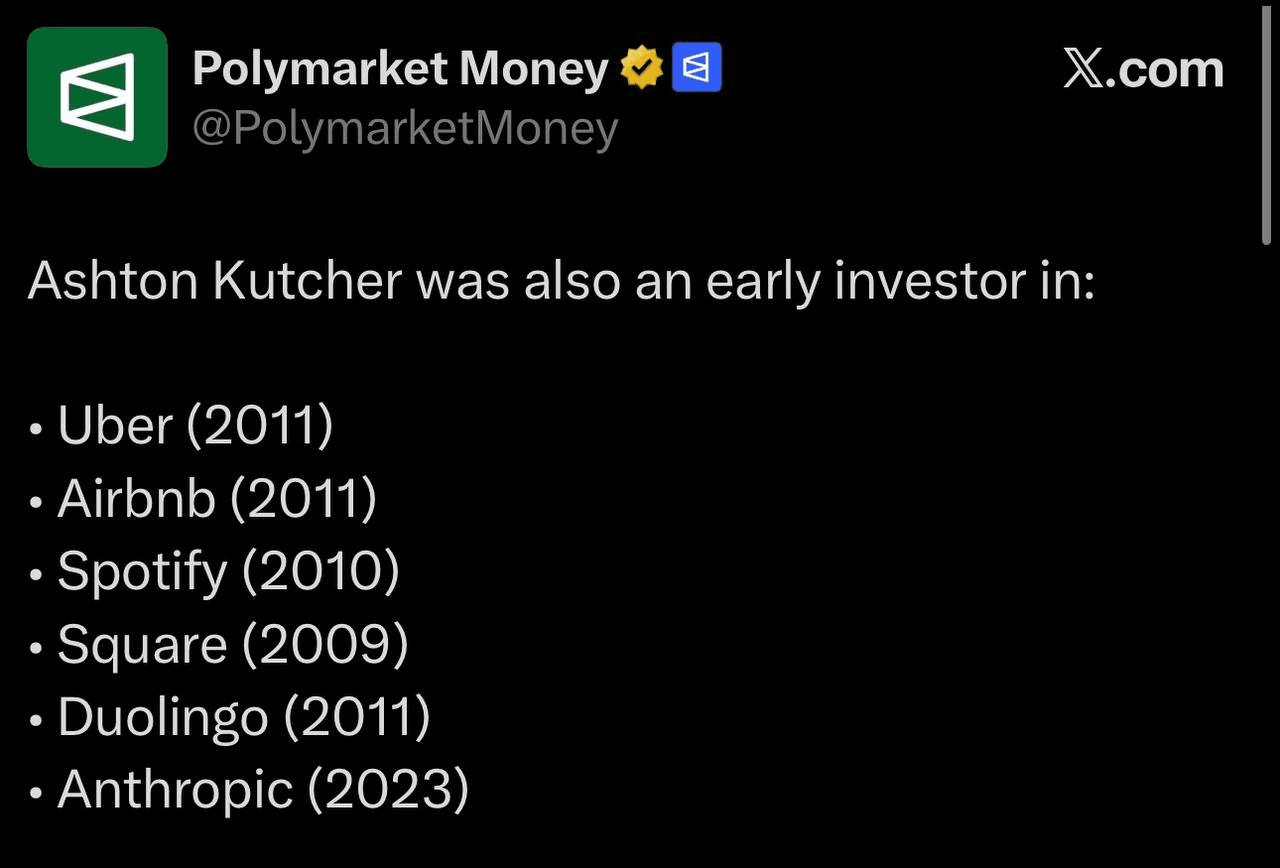Select the word Spotify in the list
This screenshot has width=1280, height=868.
pos(142,572)
